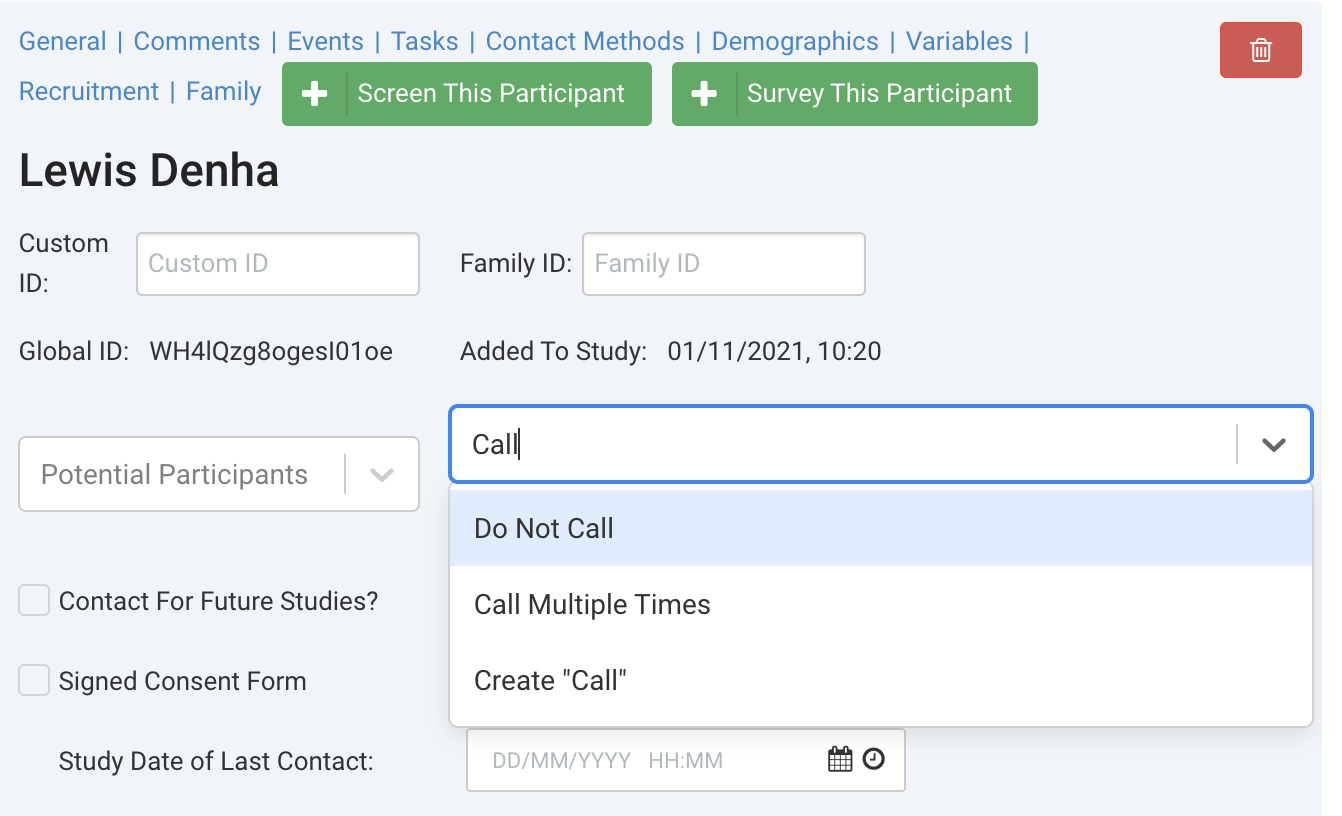Navigate to the Demographics link
This screenshot has height=816, width=1342.
[795, 42]
